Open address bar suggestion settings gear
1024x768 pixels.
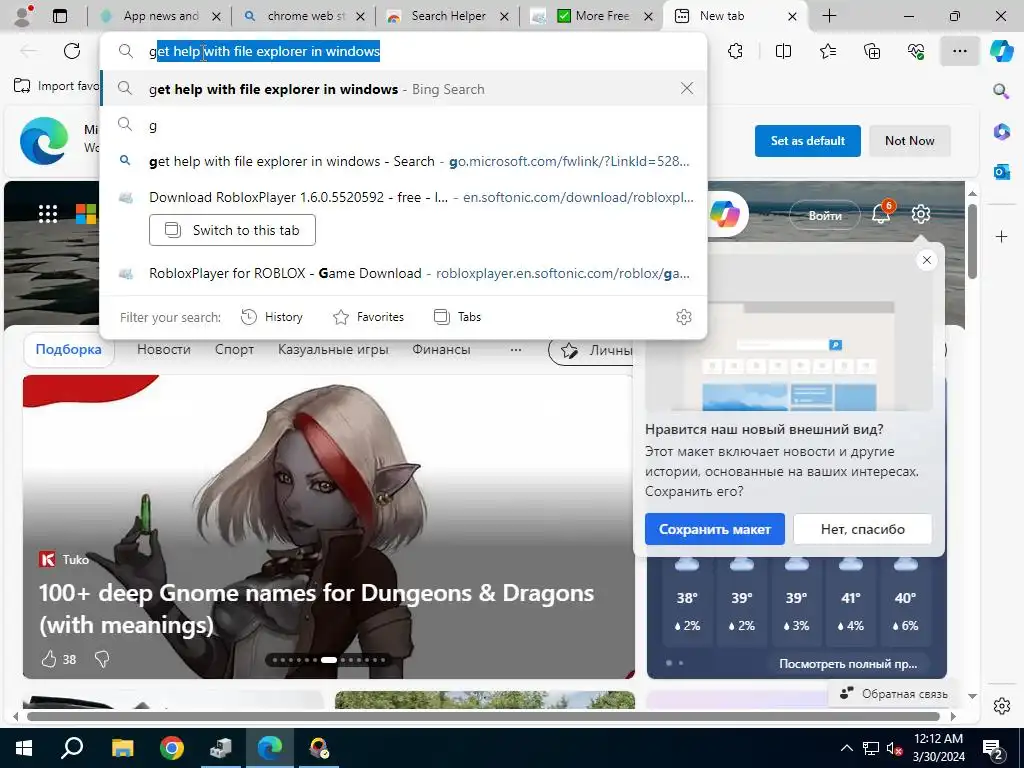(684, 317)
